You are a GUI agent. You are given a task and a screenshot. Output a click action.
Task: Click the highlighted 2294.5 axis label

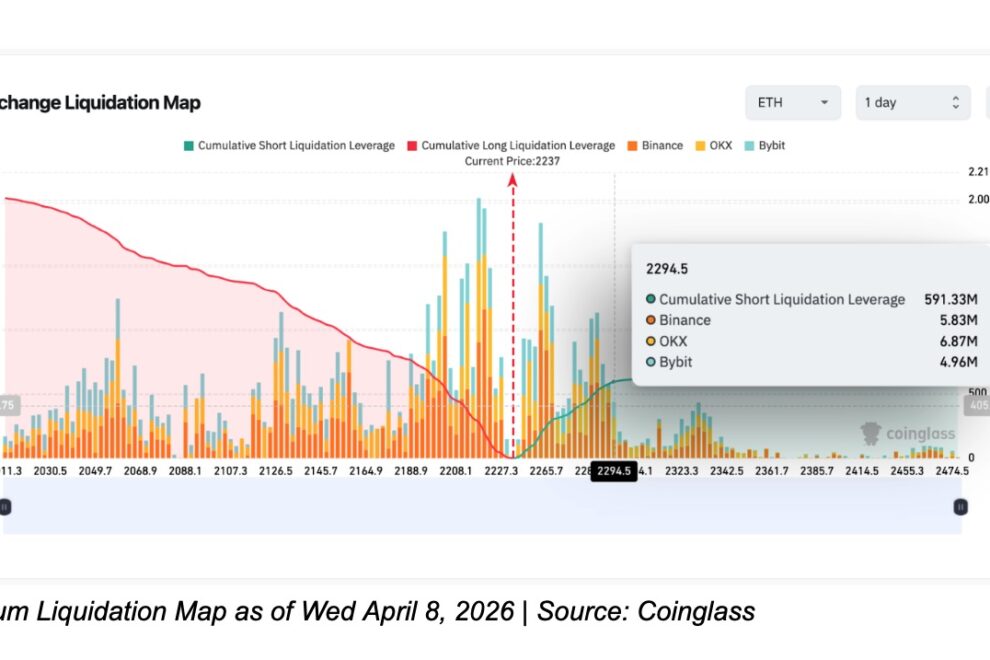[614, 471]
